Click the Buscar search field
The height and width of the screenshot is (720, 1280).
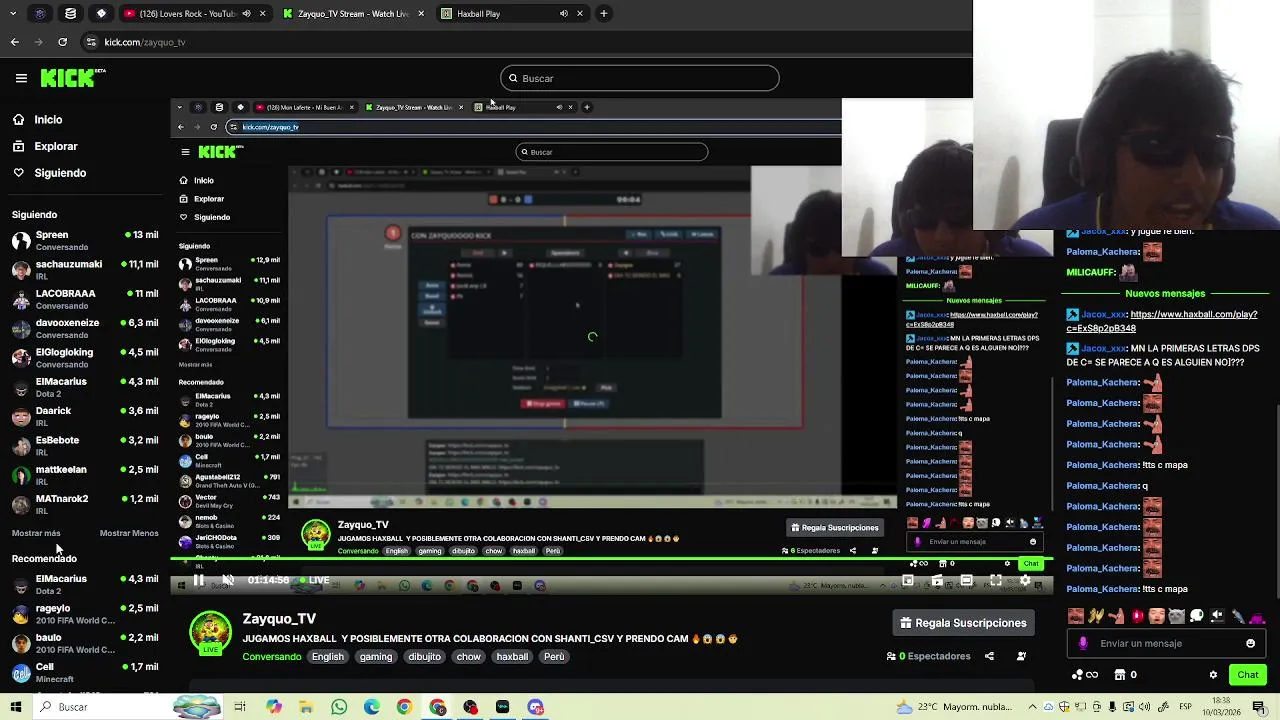tap(640, 78)
